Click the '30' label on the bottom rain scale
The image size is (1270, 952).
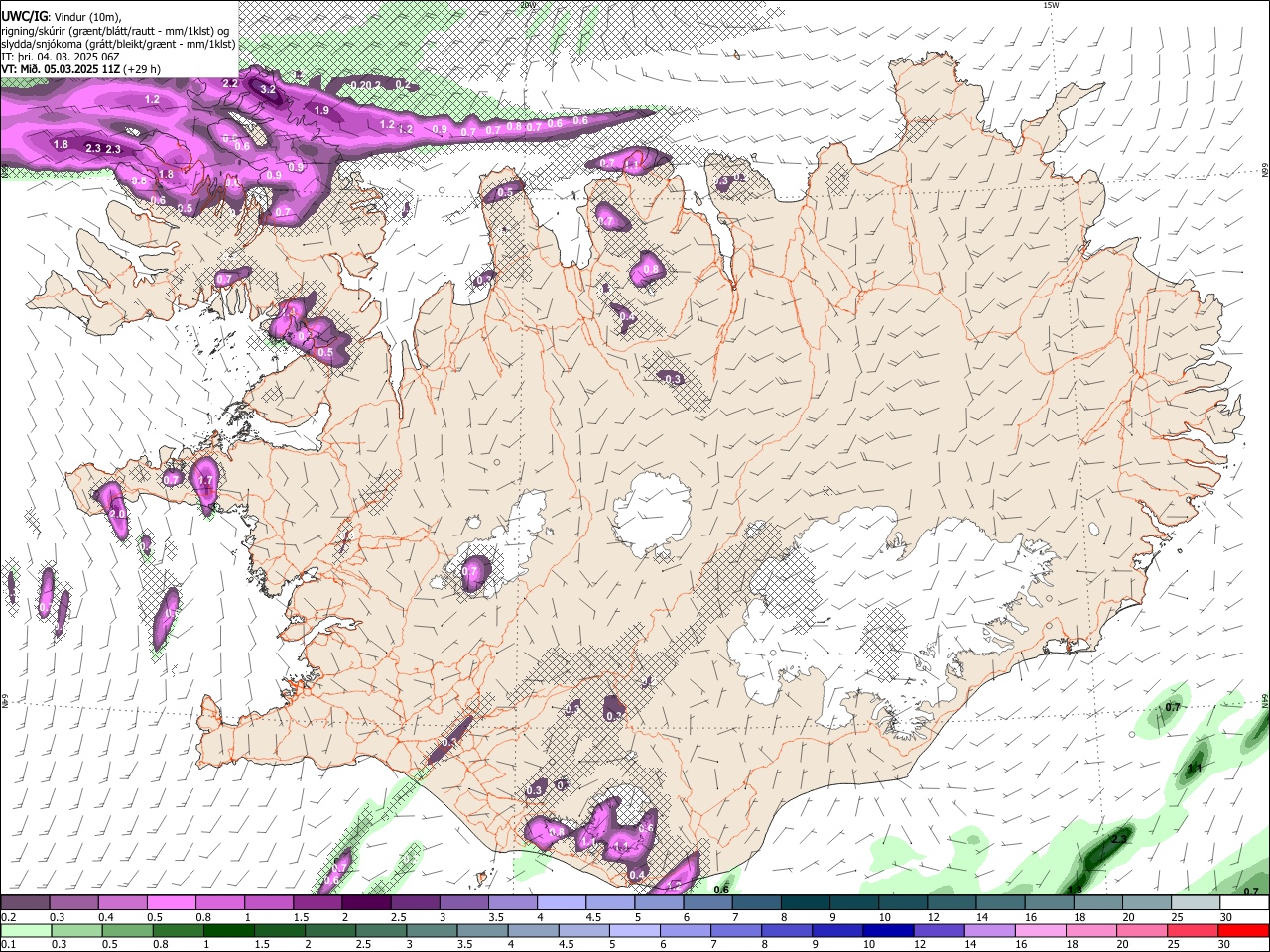point(1226,945)
